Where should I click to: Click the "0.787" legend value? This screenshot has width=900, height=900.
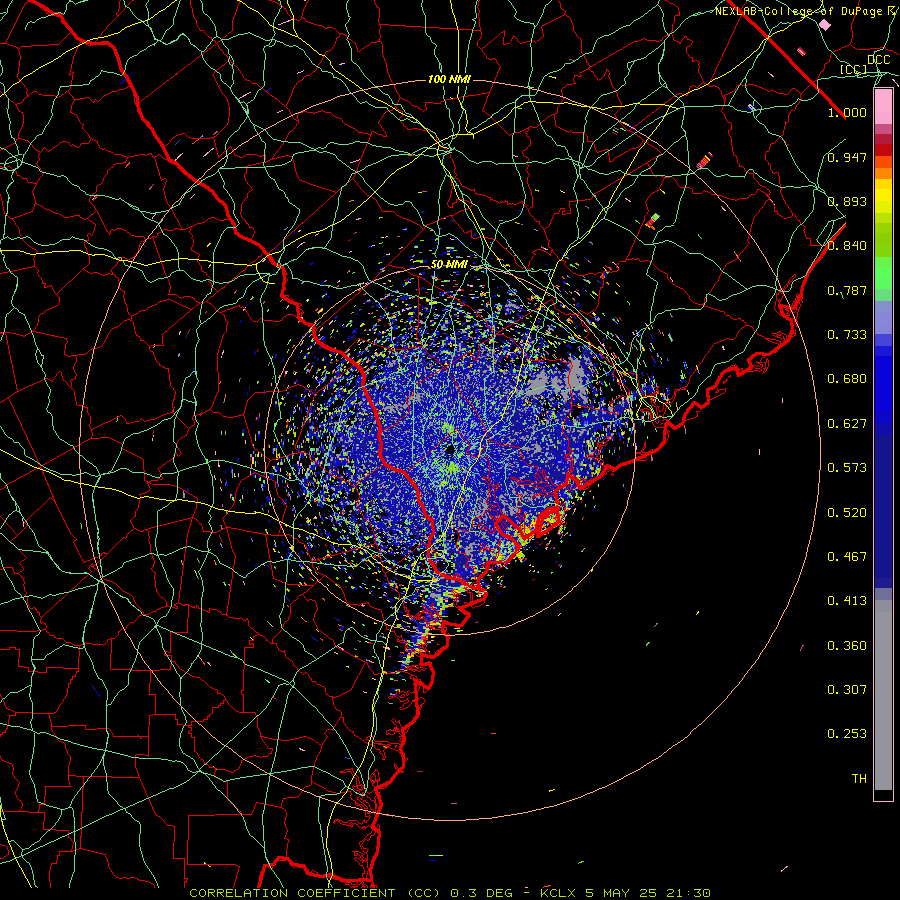coord(847,290)
